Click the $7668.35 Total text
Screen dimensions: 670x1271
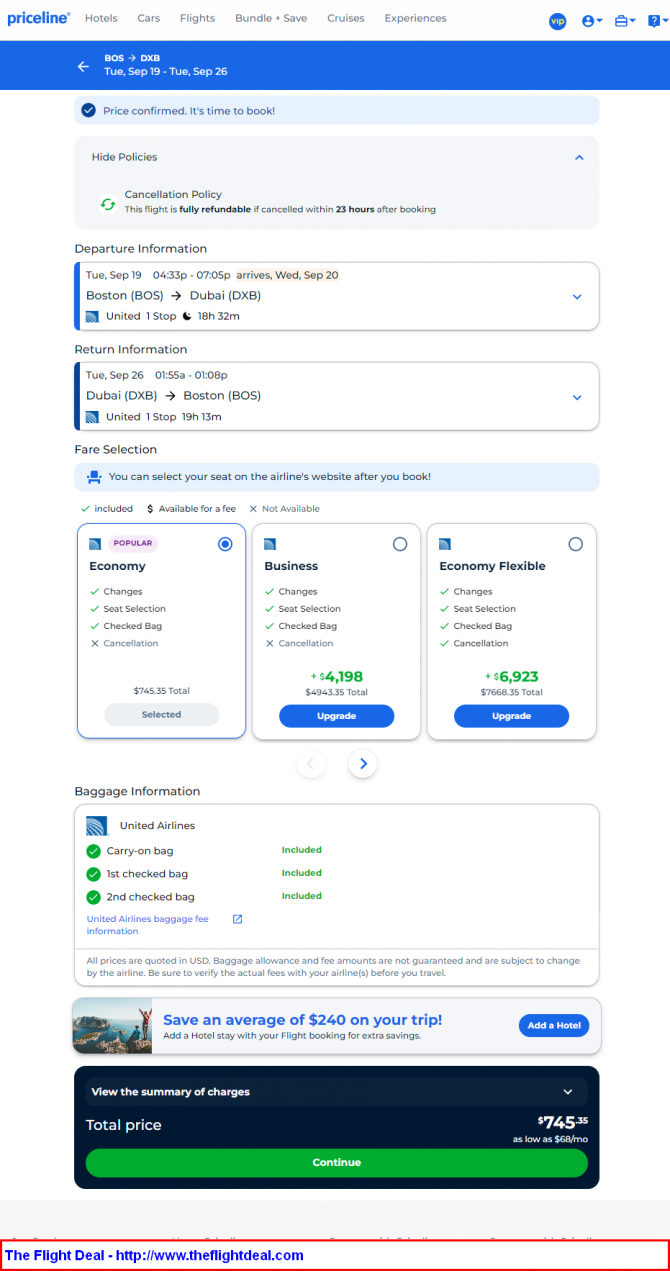[511, 692]
